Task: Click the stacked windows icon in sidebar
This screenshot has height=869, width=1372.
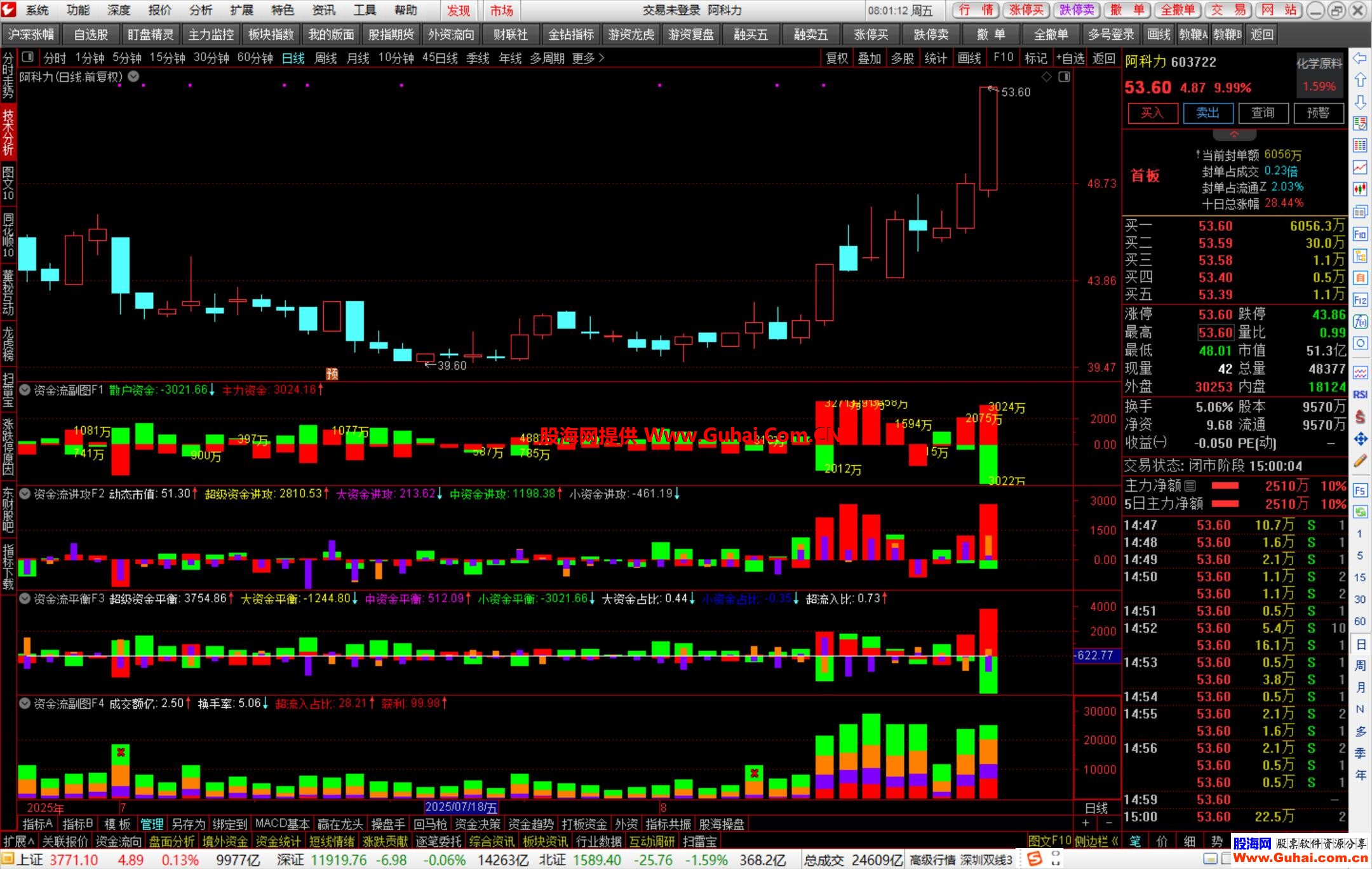Action: [1360, 212]
